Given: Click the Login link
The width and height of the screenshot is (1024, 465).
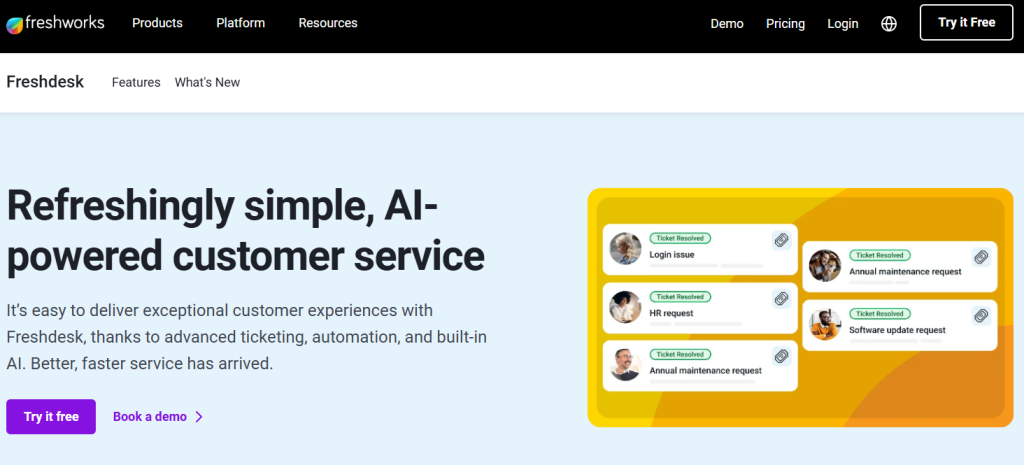Looking at the screenshot, I should (x=842, y=24).
